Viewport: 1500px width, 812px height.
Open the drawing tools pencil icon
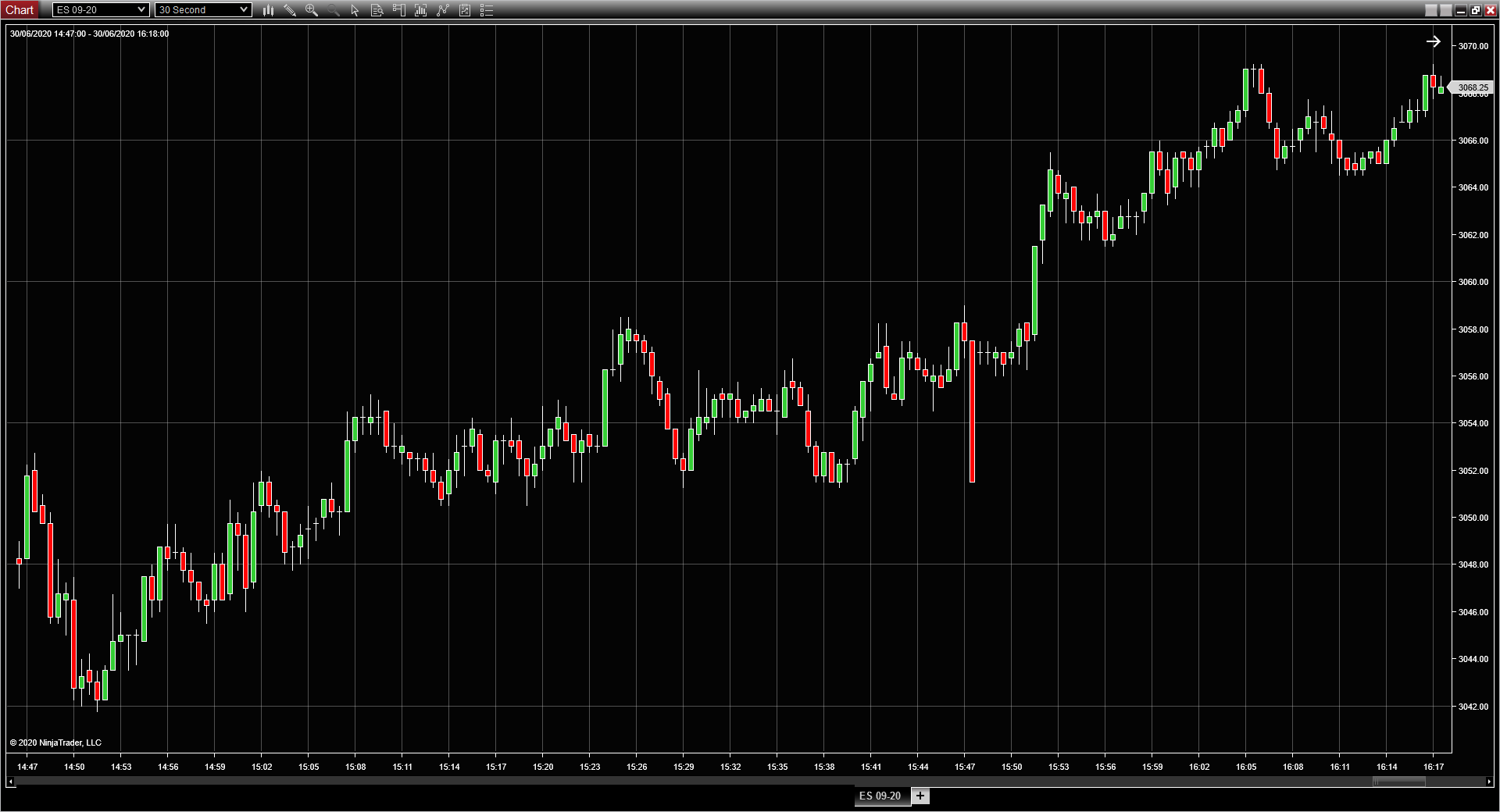coord(290,10)
